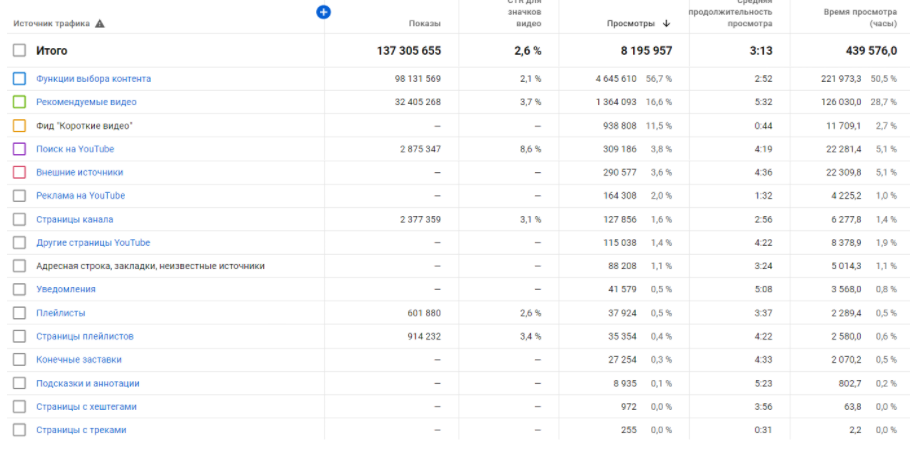This screenshot has height=466, width=912.
Task: Check the Адресная строка, закладки checkbox
Action: (x=19, y=266)
